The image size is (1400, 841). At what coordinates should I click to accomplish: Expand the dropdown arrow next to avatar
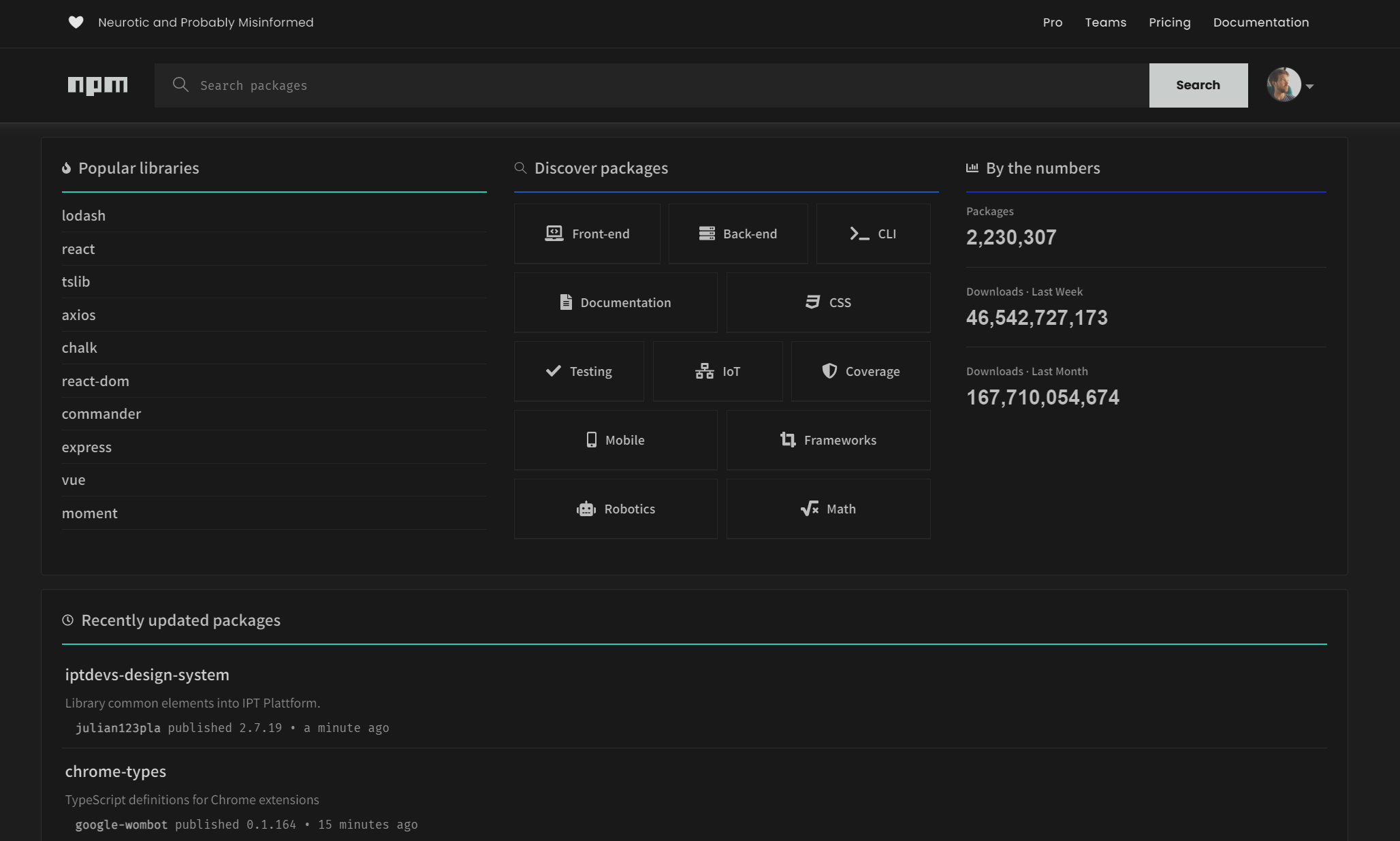pyautogui.click(x=1309, y=86)
